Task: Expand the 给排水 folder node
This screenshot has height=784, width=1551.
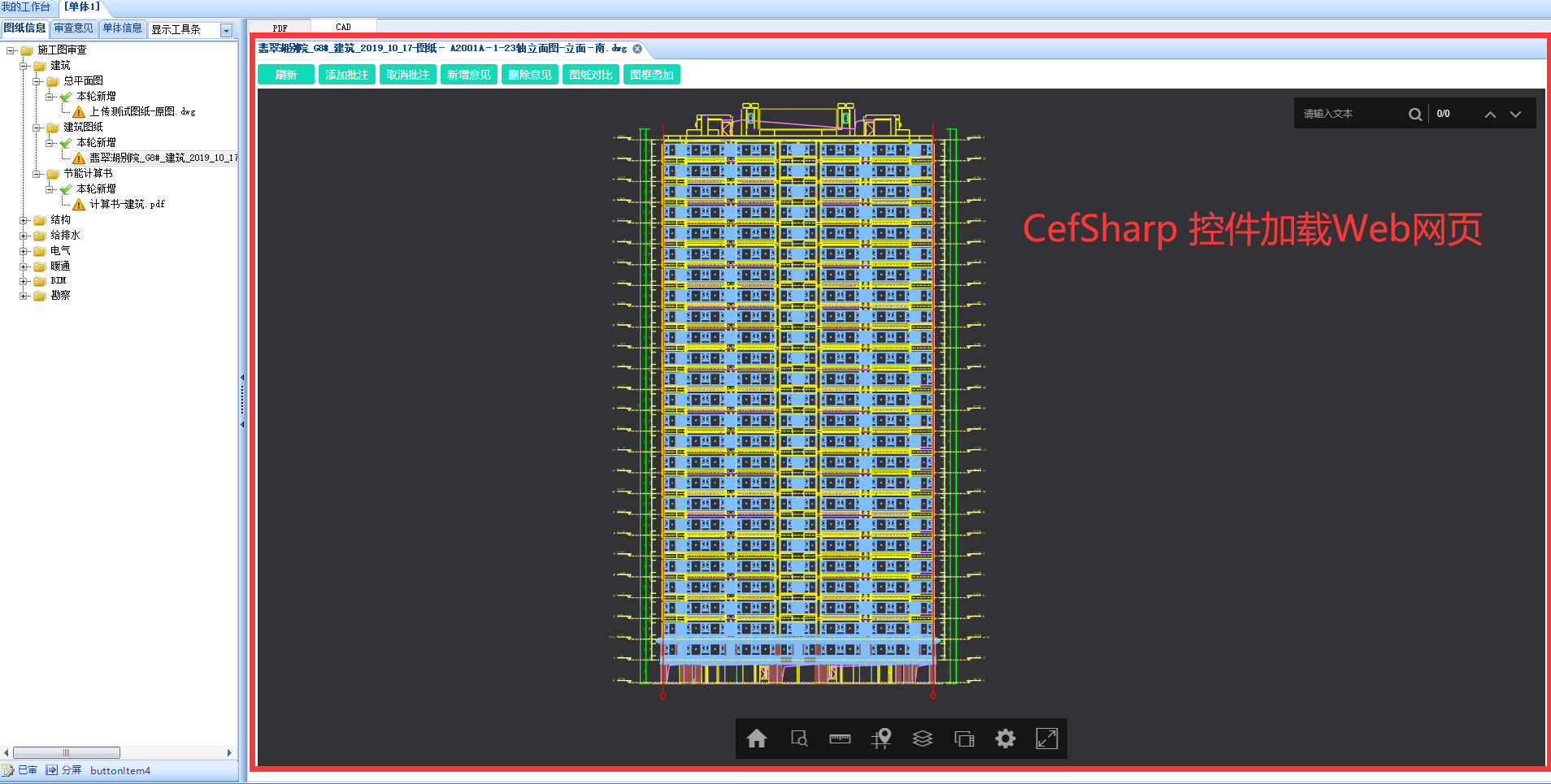Action: (x=24, y=236)
